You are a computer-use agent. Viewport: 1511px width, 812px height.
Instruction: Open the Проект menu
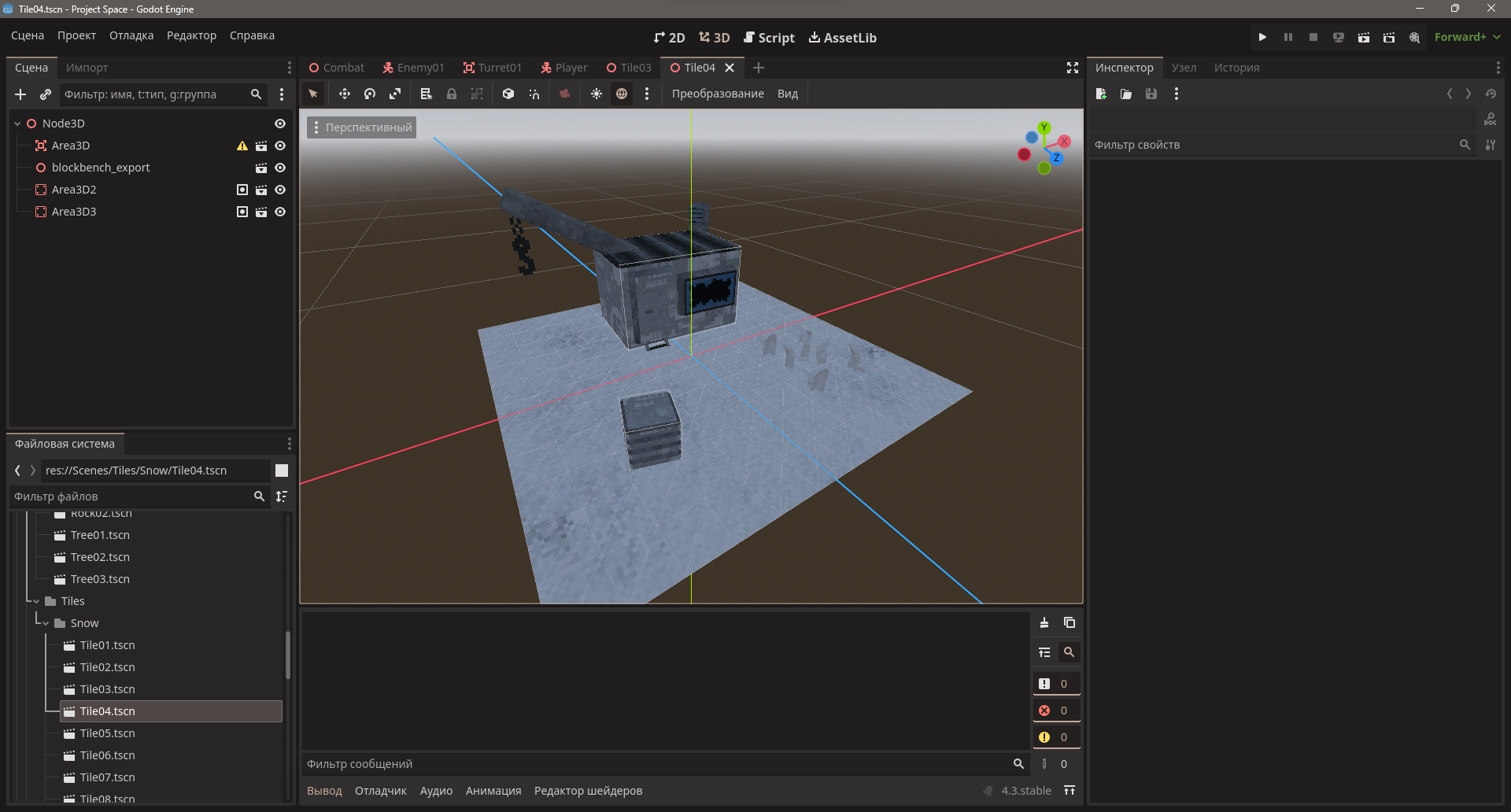click(x=76, y=35)
